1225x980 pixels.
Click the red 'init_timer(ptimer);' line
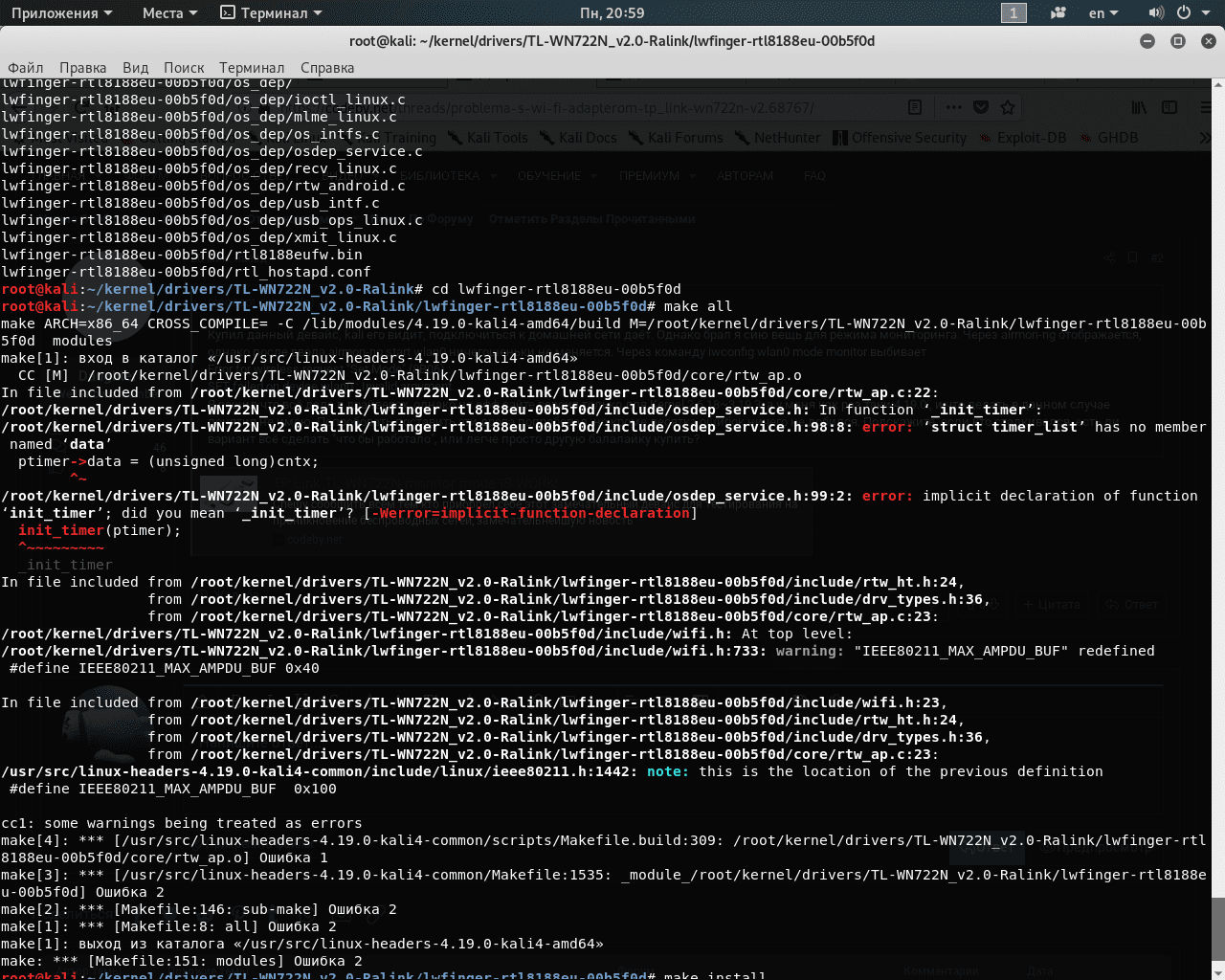pyautogui.click(x=100, y=530)
